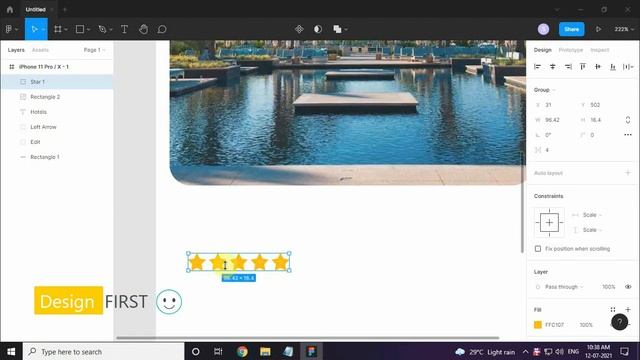Add a new fill with plus
The width and height of the screenshot is (640, 360).
(x=628, y=310)
